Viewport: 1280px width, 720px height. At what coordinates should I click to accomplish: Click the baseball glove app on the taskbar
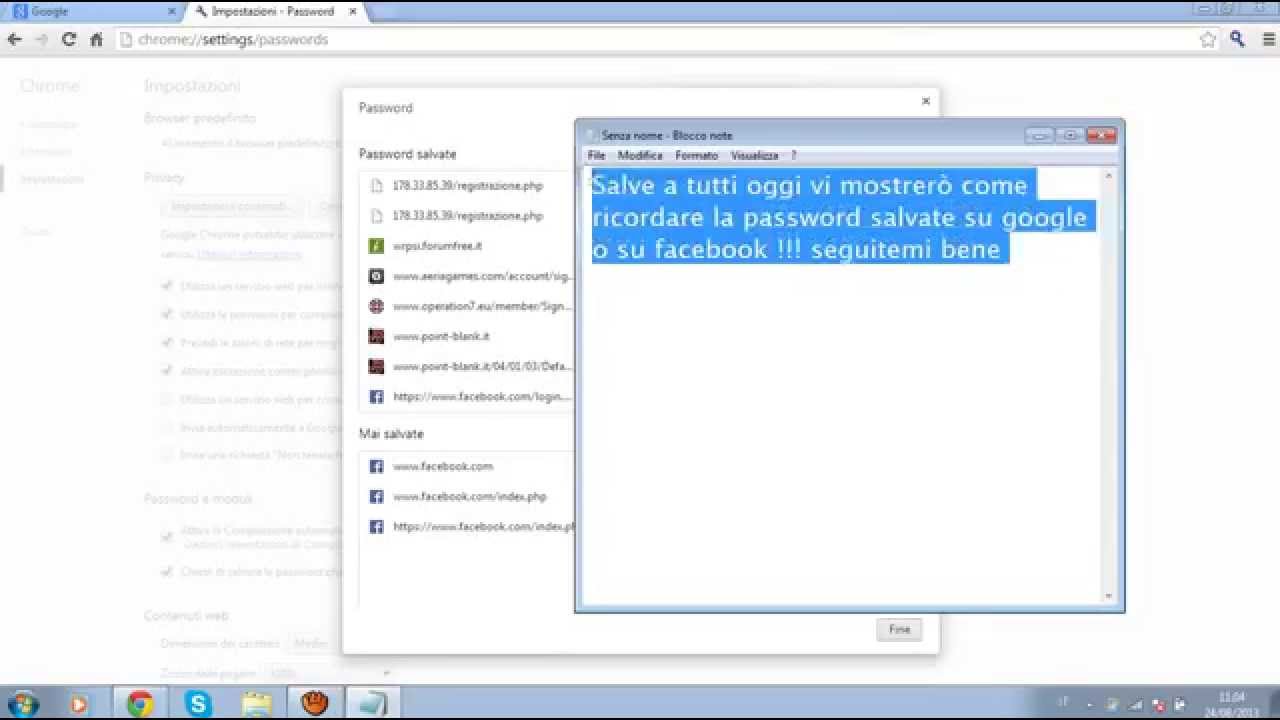pos(315,704)
